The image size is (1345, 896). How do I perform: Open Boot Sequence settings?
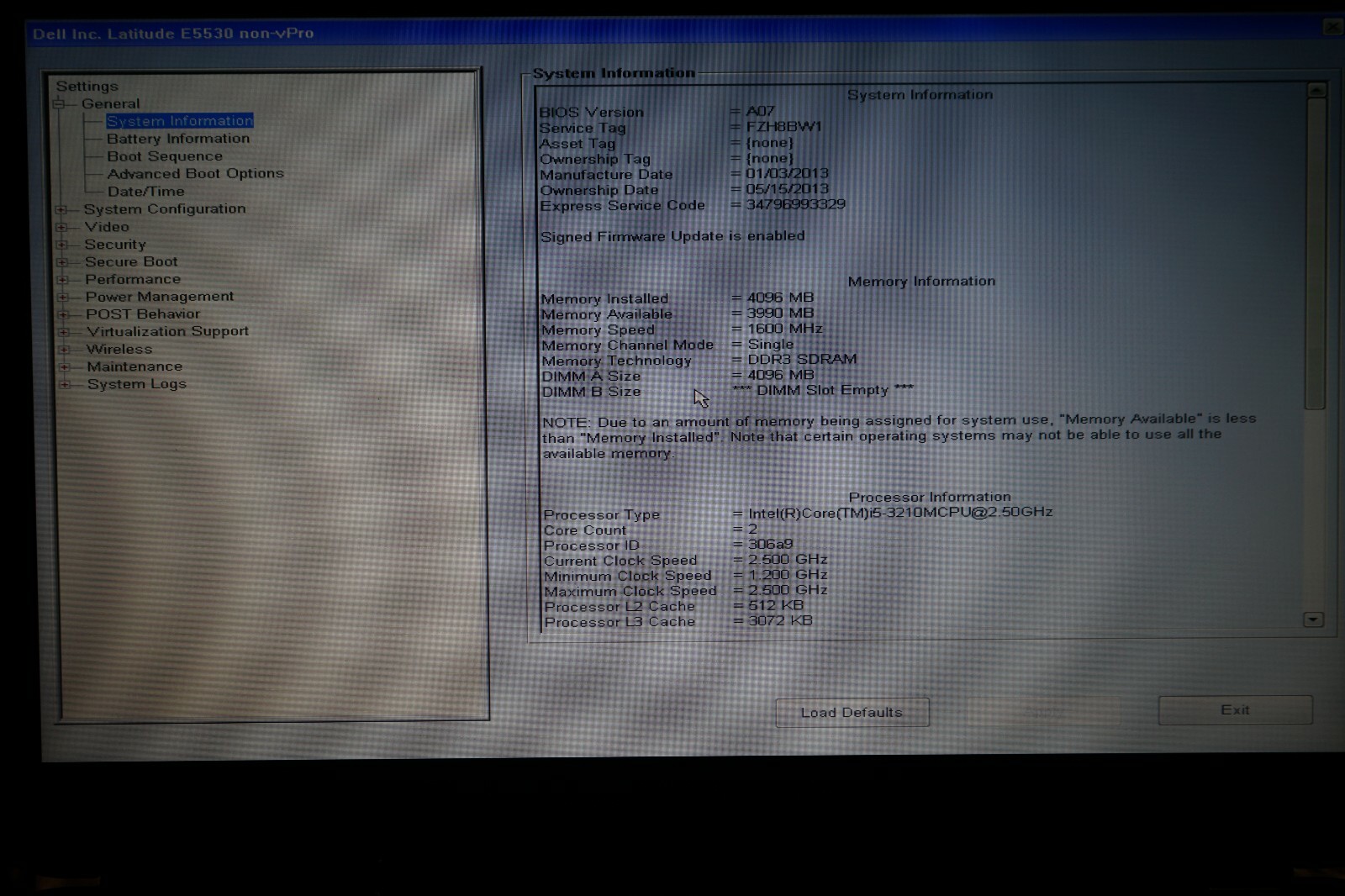pos(165,156)
